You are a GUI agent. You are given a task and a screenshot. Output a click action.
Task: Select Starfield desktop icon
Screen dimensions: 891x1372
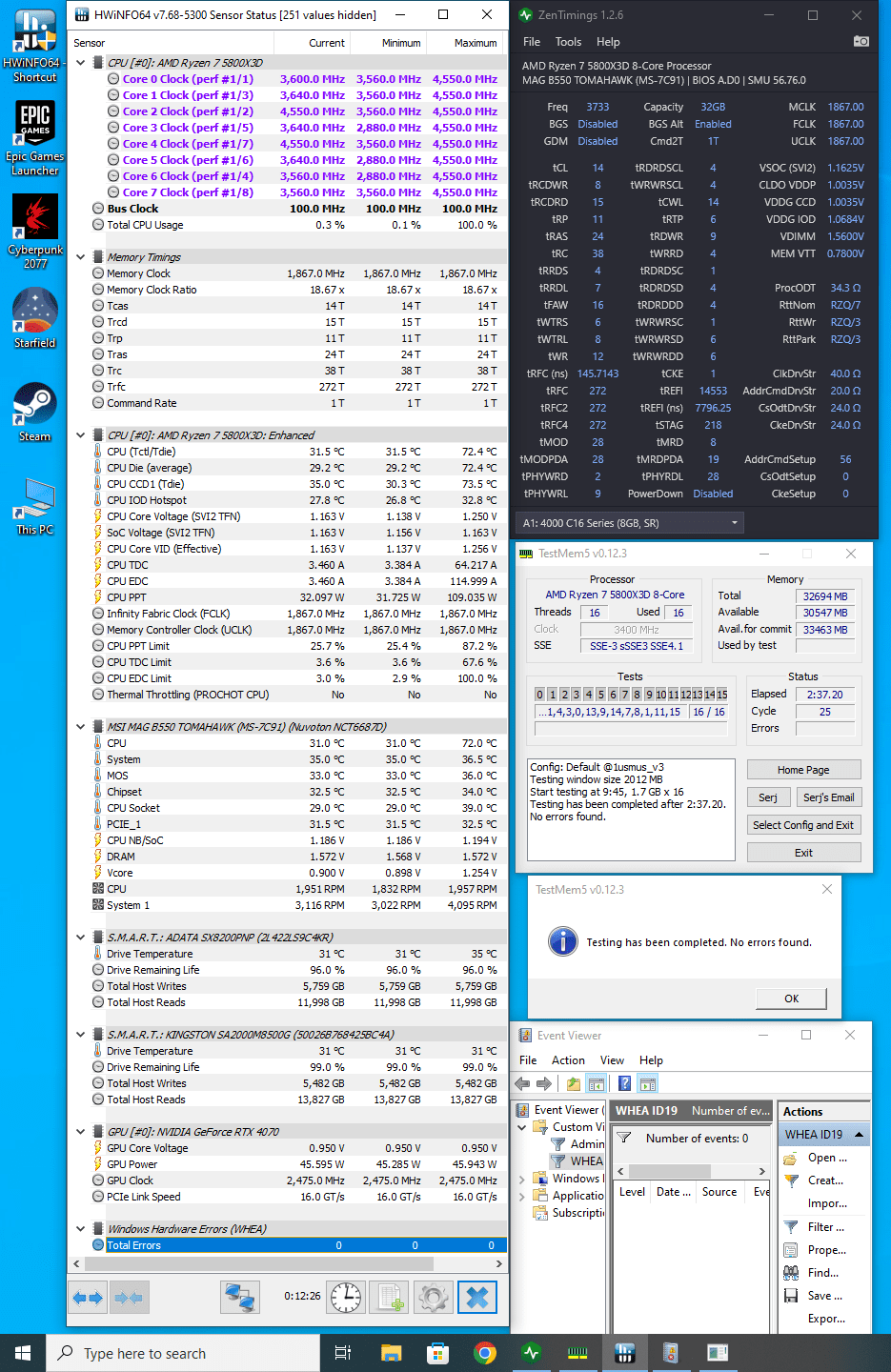coord(35,317)
